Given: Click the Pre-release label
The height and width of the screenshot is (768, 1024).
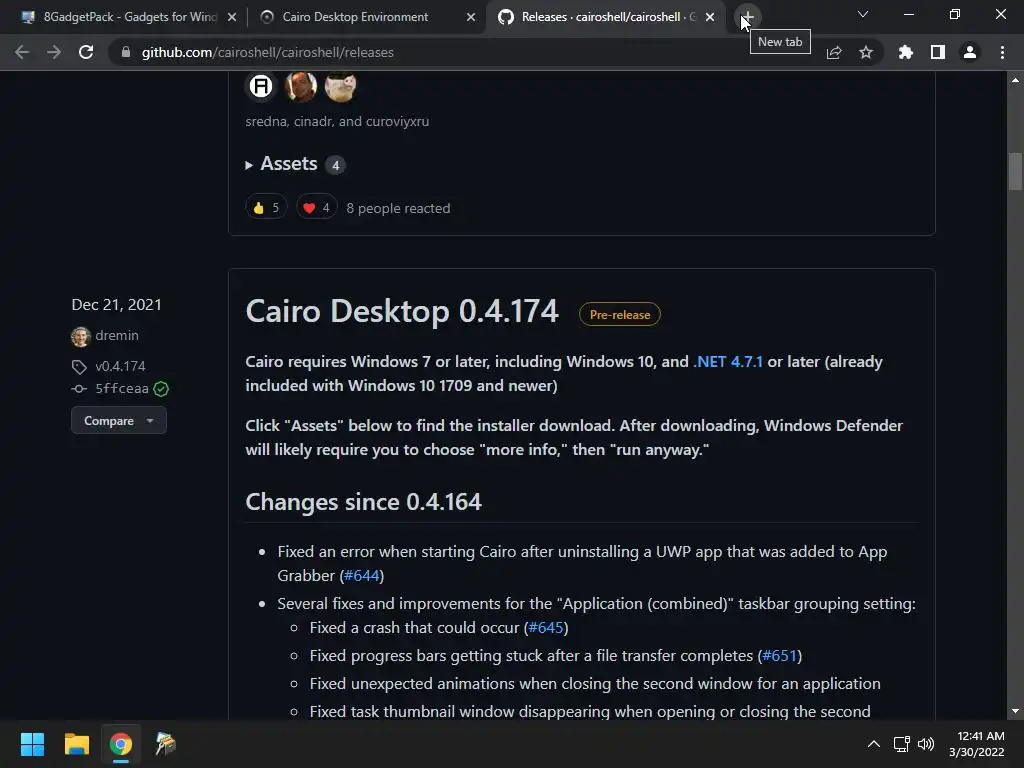Looking at the screenshot, I should coord(620,315).
